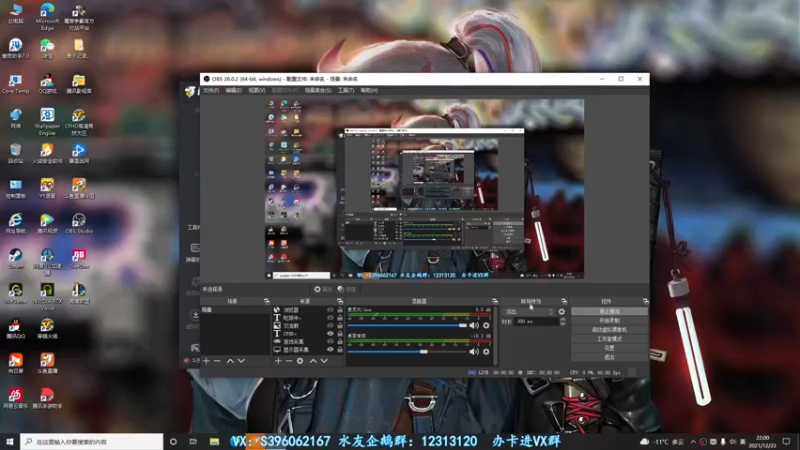Viewport: 800px width, 450px height.
Task: Click the 开始录制 start recording button
Action: pos(609,320)
